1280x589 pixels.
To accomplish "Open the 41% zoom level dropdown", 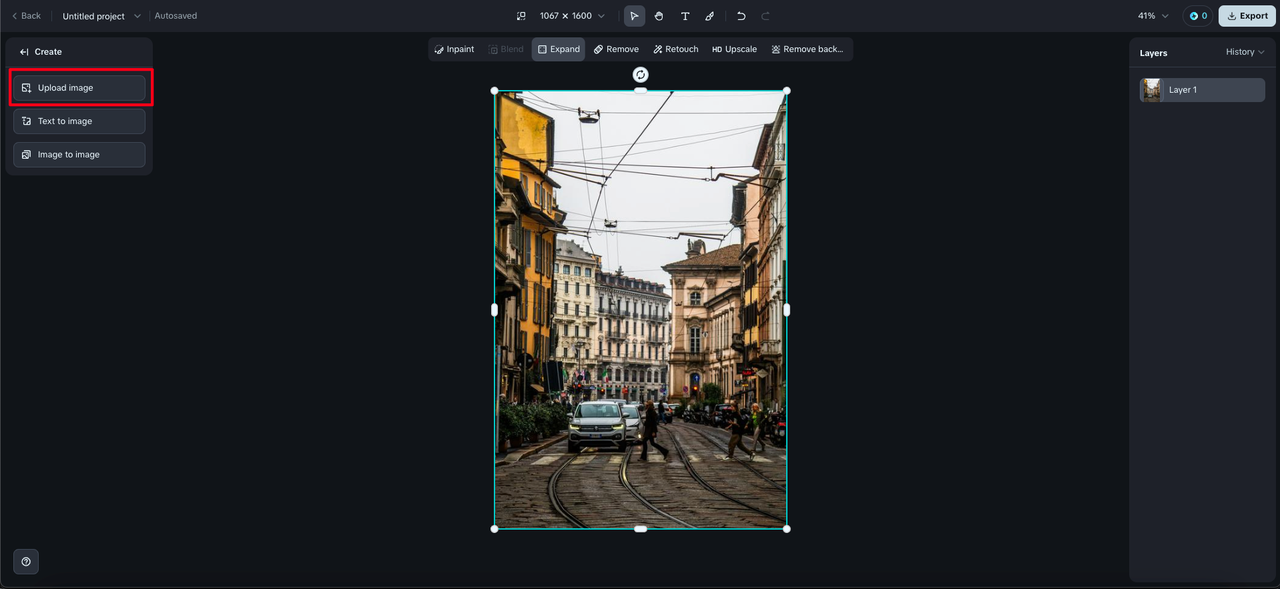I will point(1153,16).
